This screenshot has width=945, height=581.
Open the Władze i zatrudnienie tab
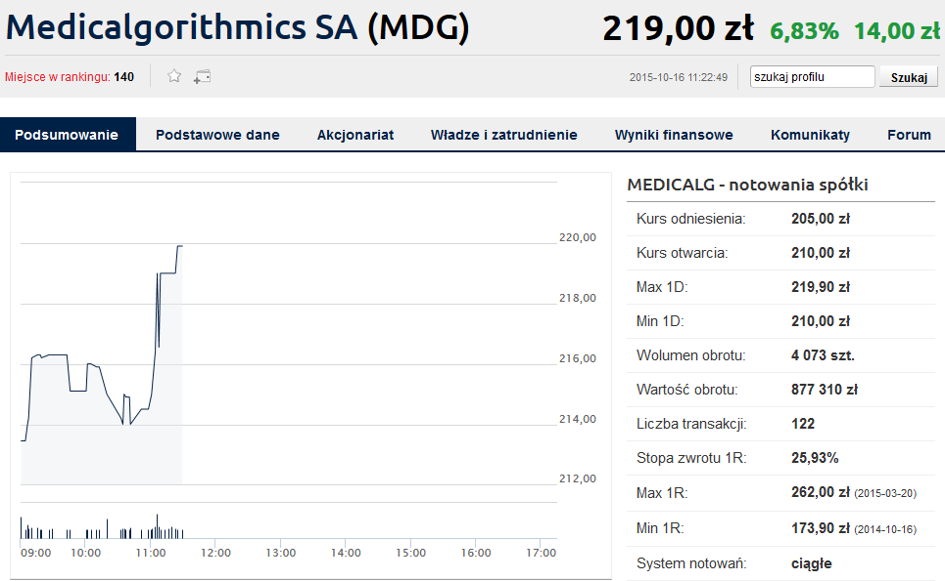coord(504,134)
